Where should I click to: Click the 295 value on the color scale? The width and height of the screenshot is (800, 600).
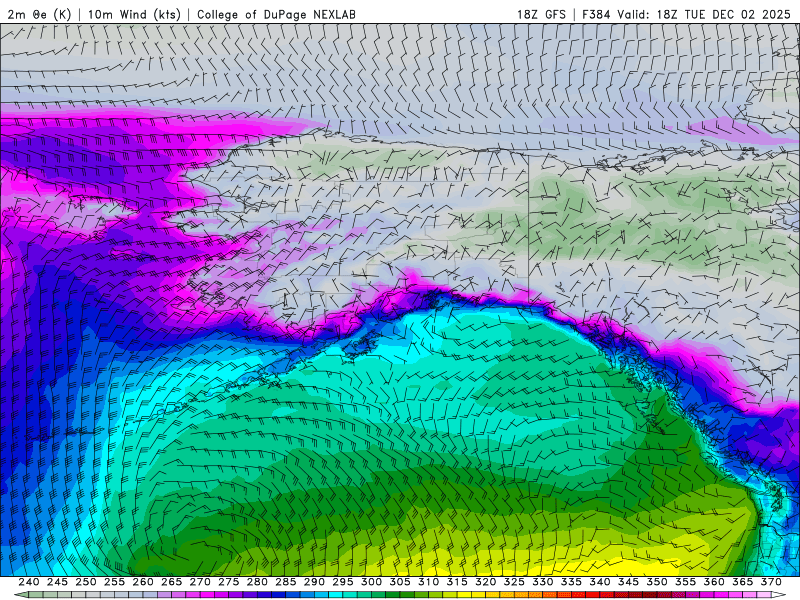coord(343,582)
